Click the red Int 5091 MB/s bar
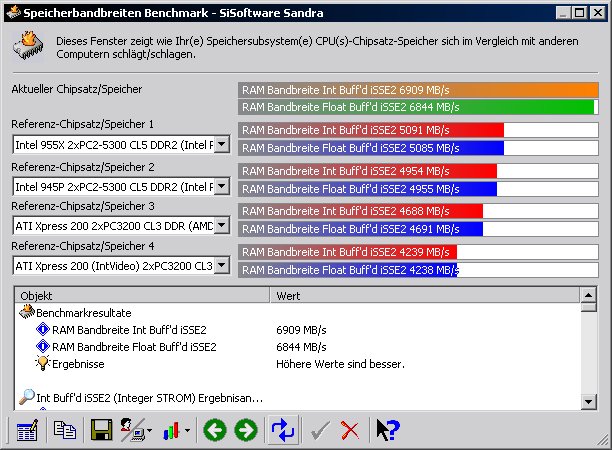Image resolution: width=612 pixels, height=450 pixels. pyautogui.click(x=371, y=130)
